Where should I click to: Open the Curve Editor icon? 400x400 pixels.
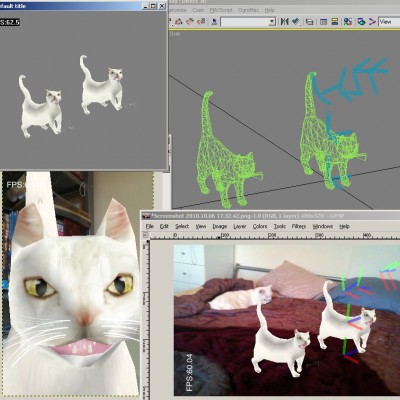[x=323, y=22]
